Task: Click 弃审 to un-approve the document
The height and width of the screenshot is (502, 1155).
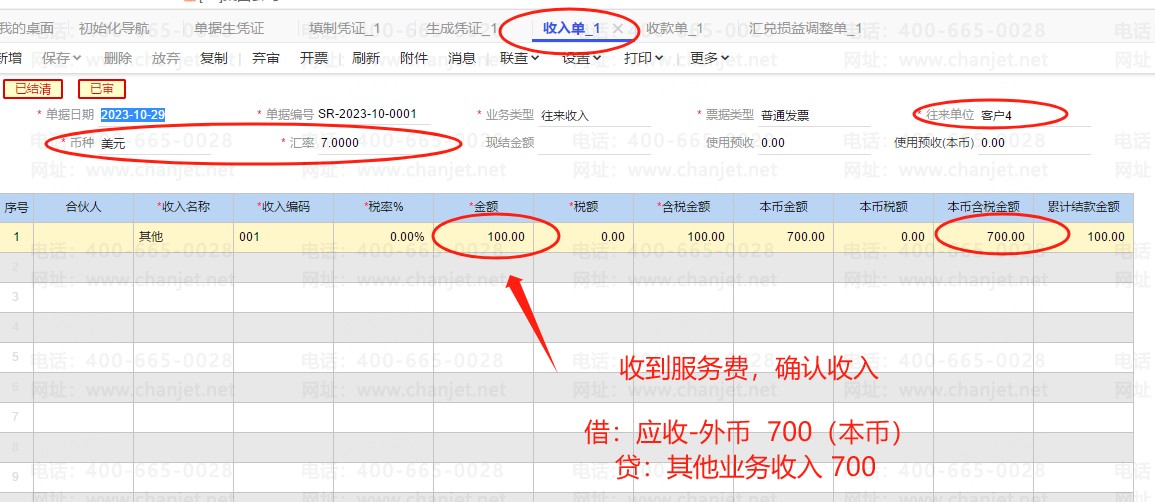Action: click(265, 58)
